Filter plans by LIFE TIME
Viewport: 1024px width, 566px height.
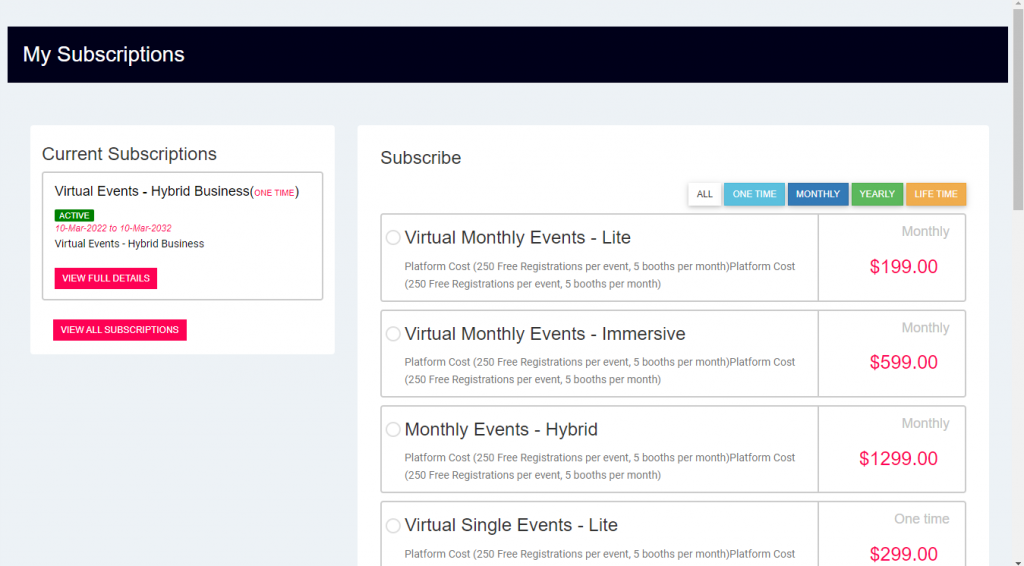pos(936,194)
